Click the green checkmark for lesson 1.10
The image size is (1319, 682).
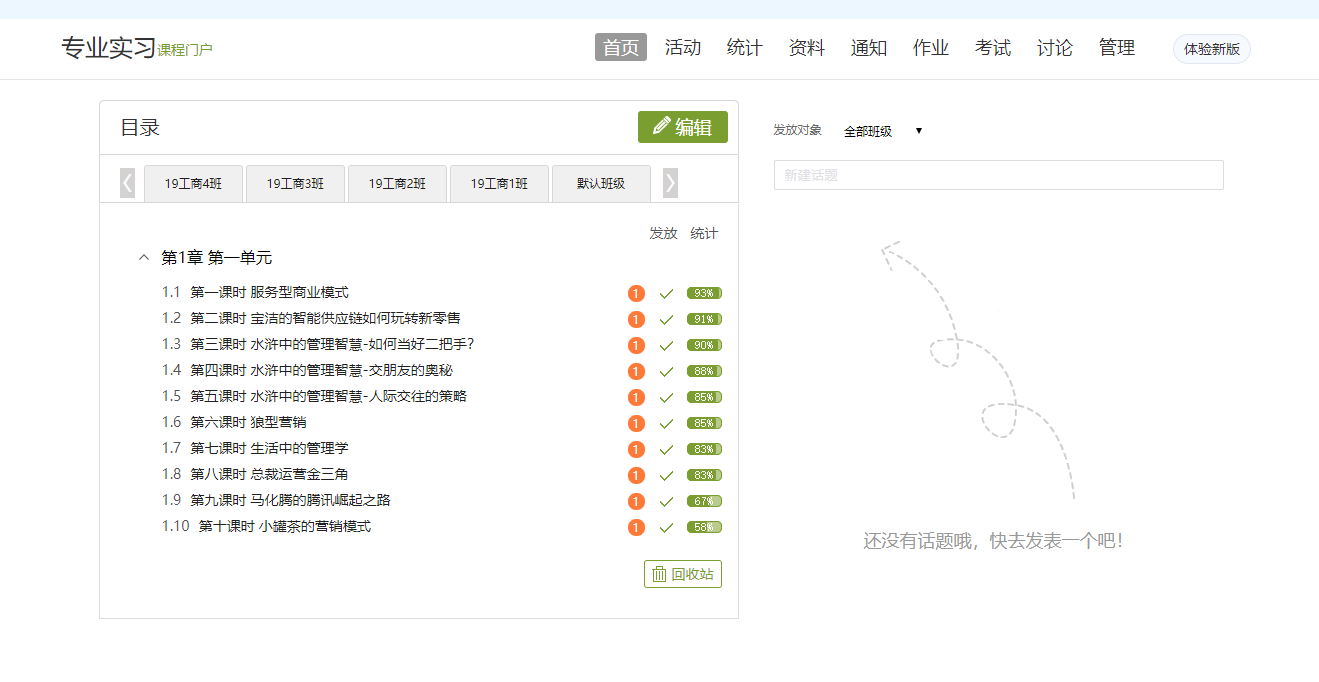(666, 527)
